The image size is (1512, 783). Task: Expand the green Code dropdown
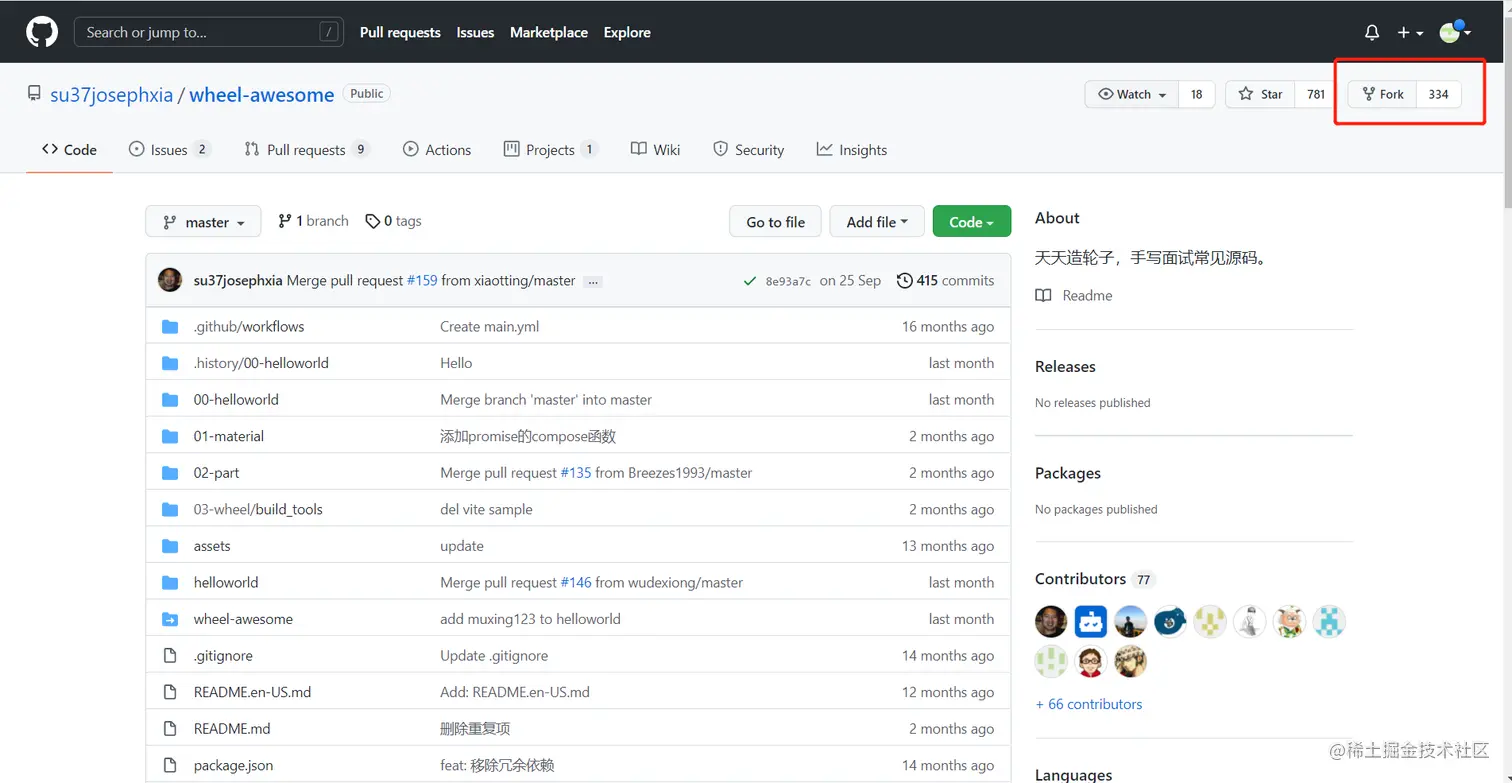[972, 222]
